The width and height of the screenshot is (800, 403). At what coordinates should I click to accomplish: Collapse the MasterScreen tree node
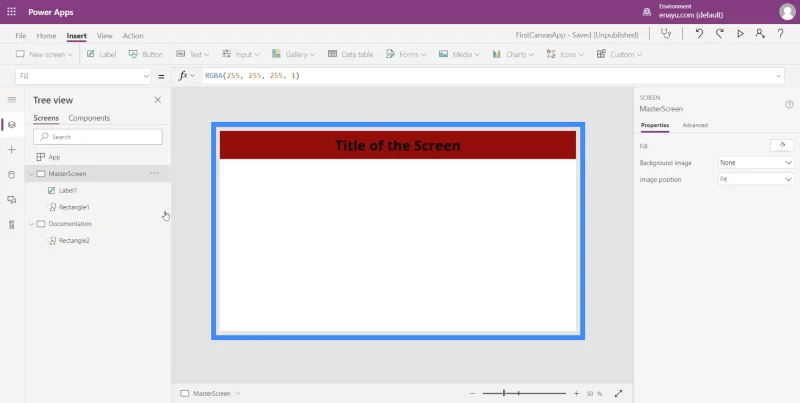[31, 174]
